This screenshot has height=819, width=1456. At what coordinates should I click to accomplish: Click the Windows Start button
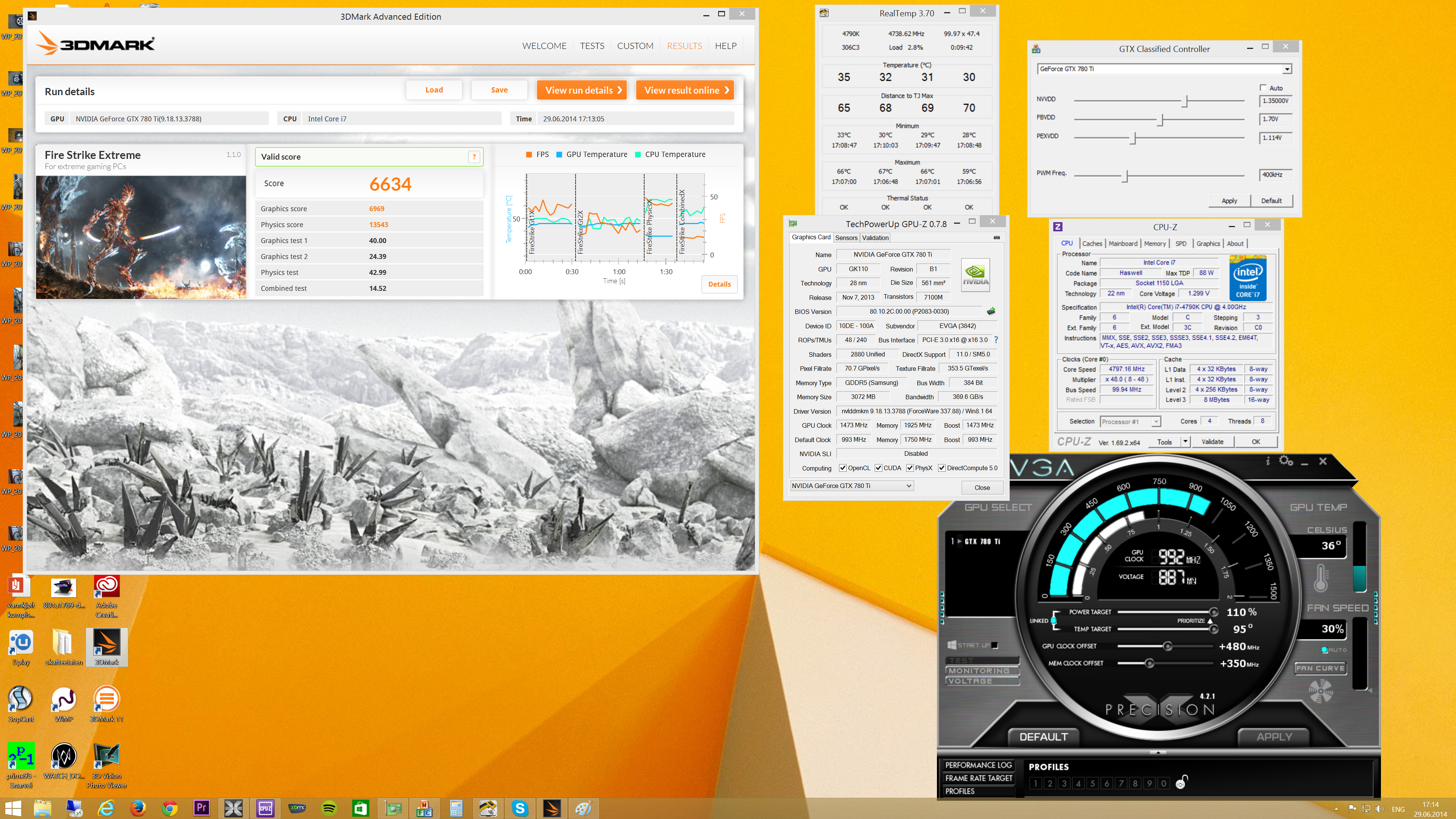[13, 808]
